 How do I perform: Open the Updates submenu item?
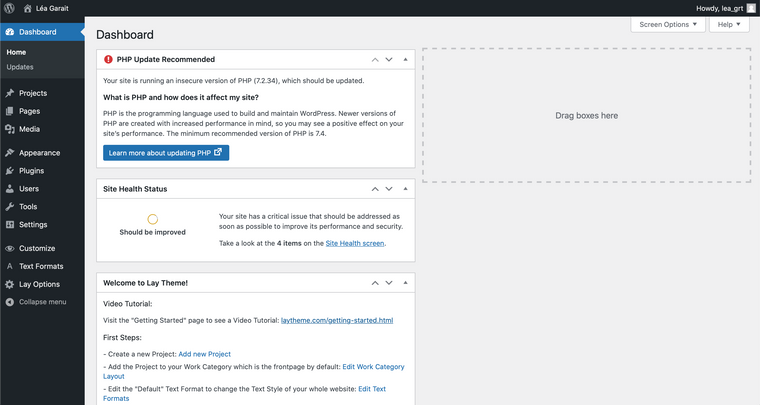coord(21,67)
